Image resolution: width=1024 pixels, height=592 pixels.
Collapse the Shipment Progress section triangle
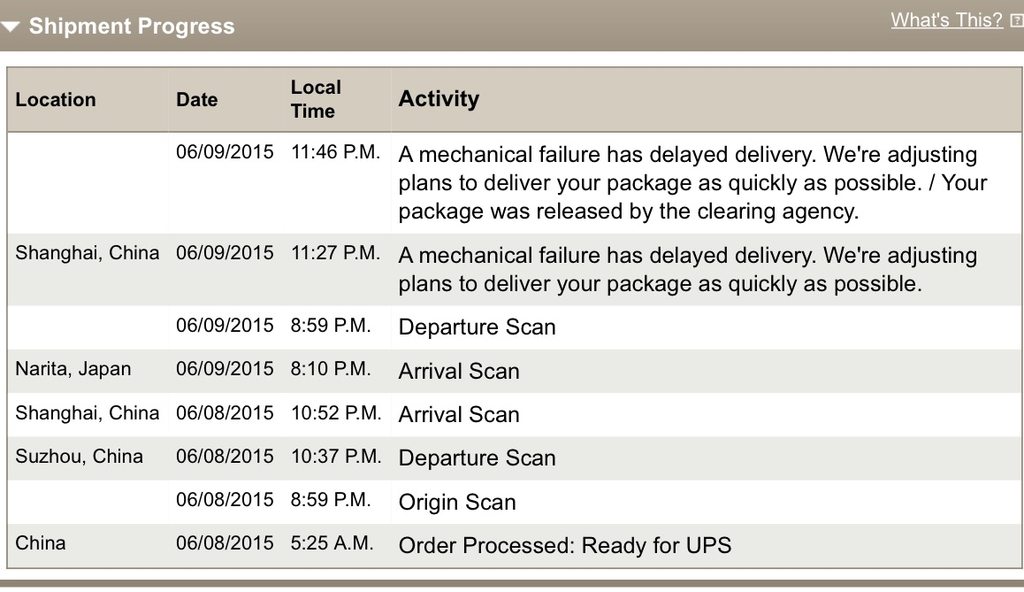pos(11,27)
